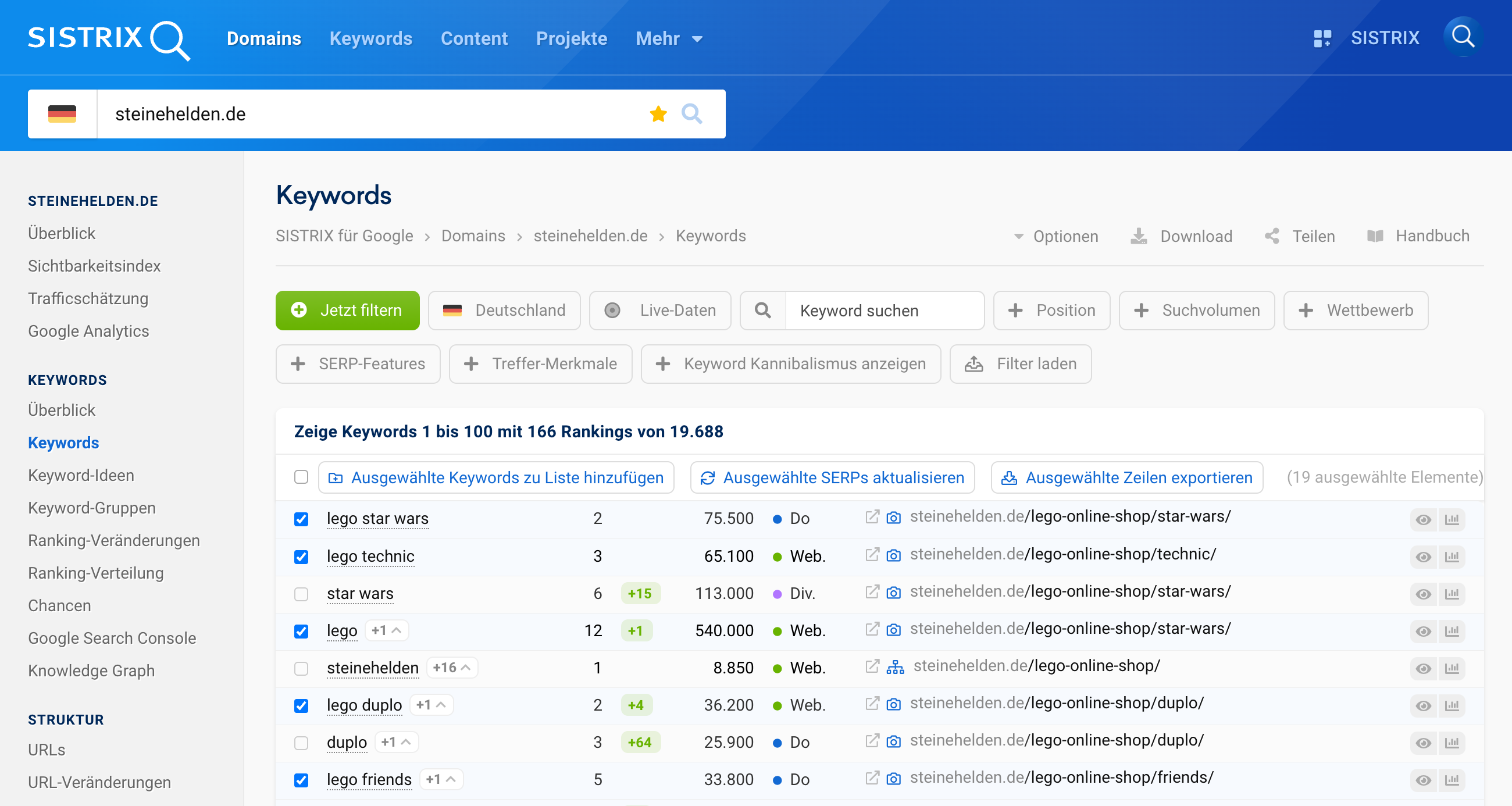Uncheck the lego row checkbox
The height and width of the screenshot is (806, 1512).
pyautogui.click(x=301, y=631)
